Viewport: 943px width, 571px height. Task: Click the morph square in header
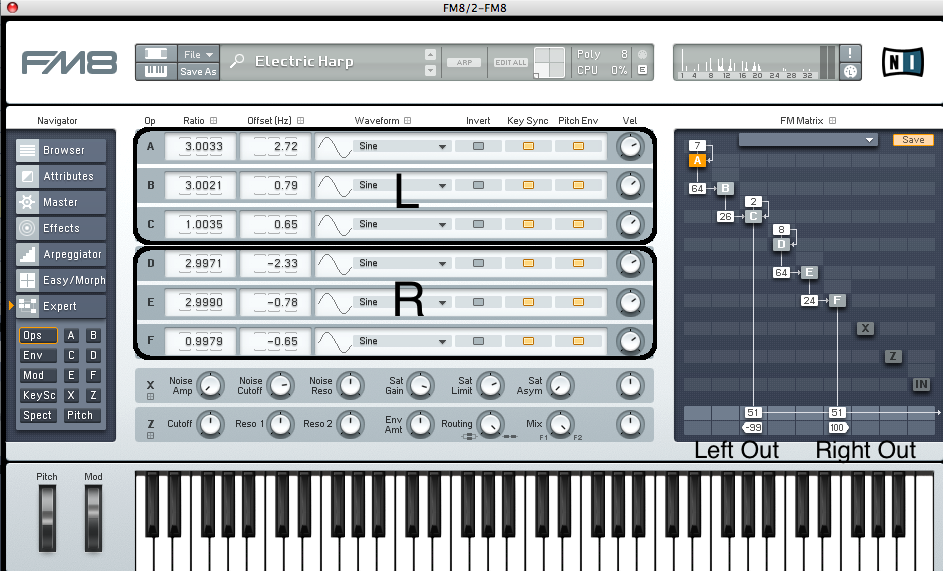click(550, 63)
